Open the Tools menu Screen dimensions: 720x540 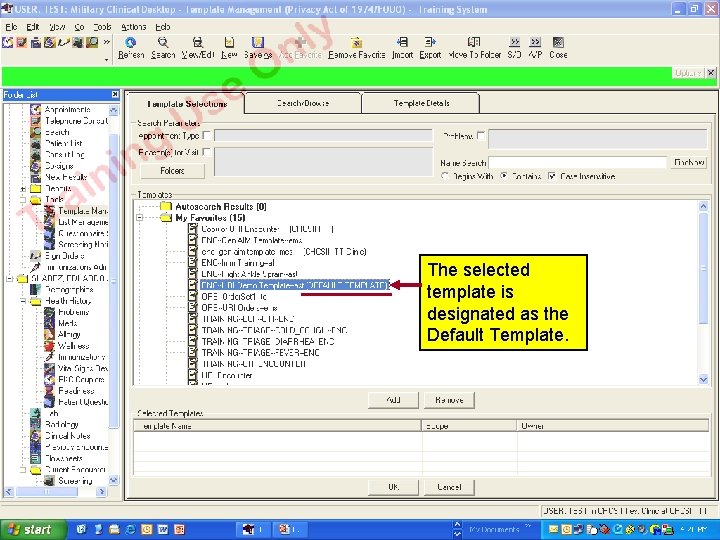click(102, 27)
